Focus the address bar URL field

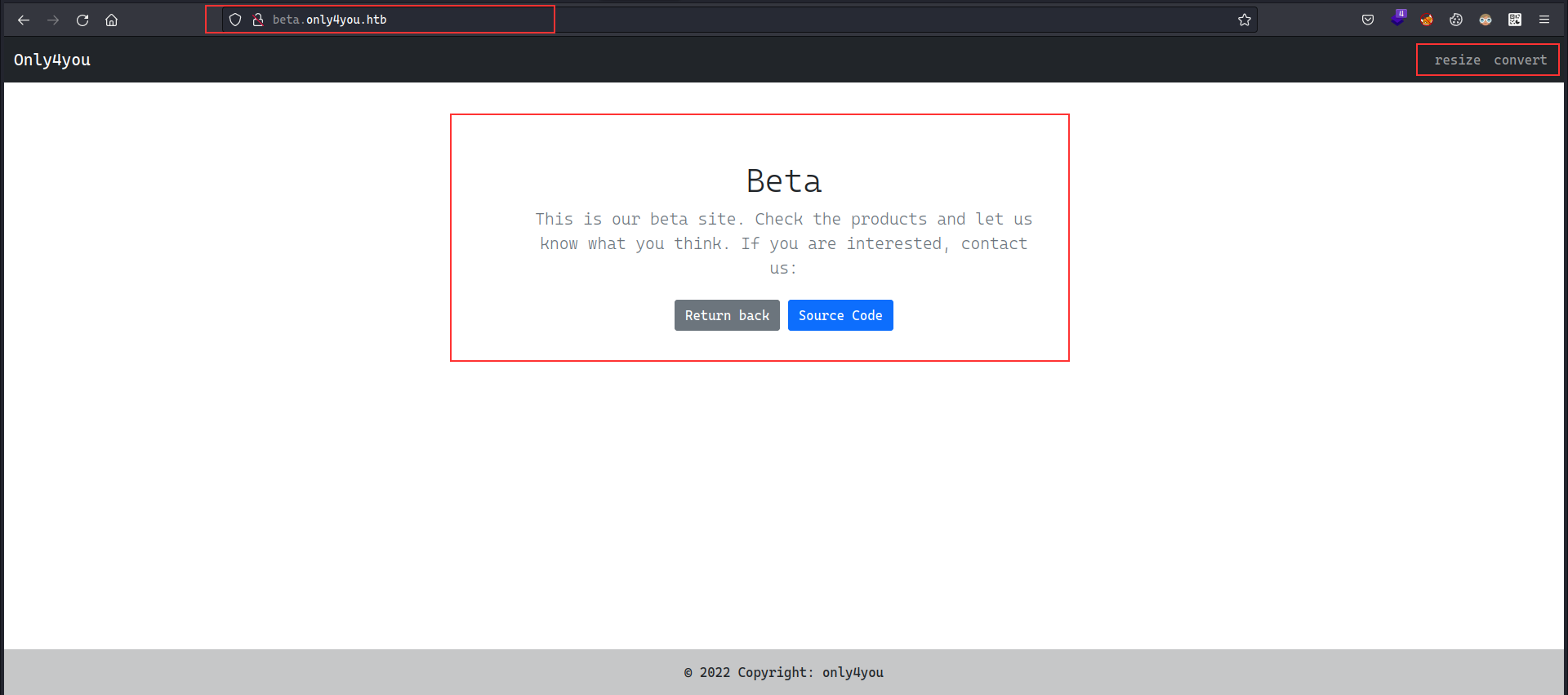click(x=735, y=20)
